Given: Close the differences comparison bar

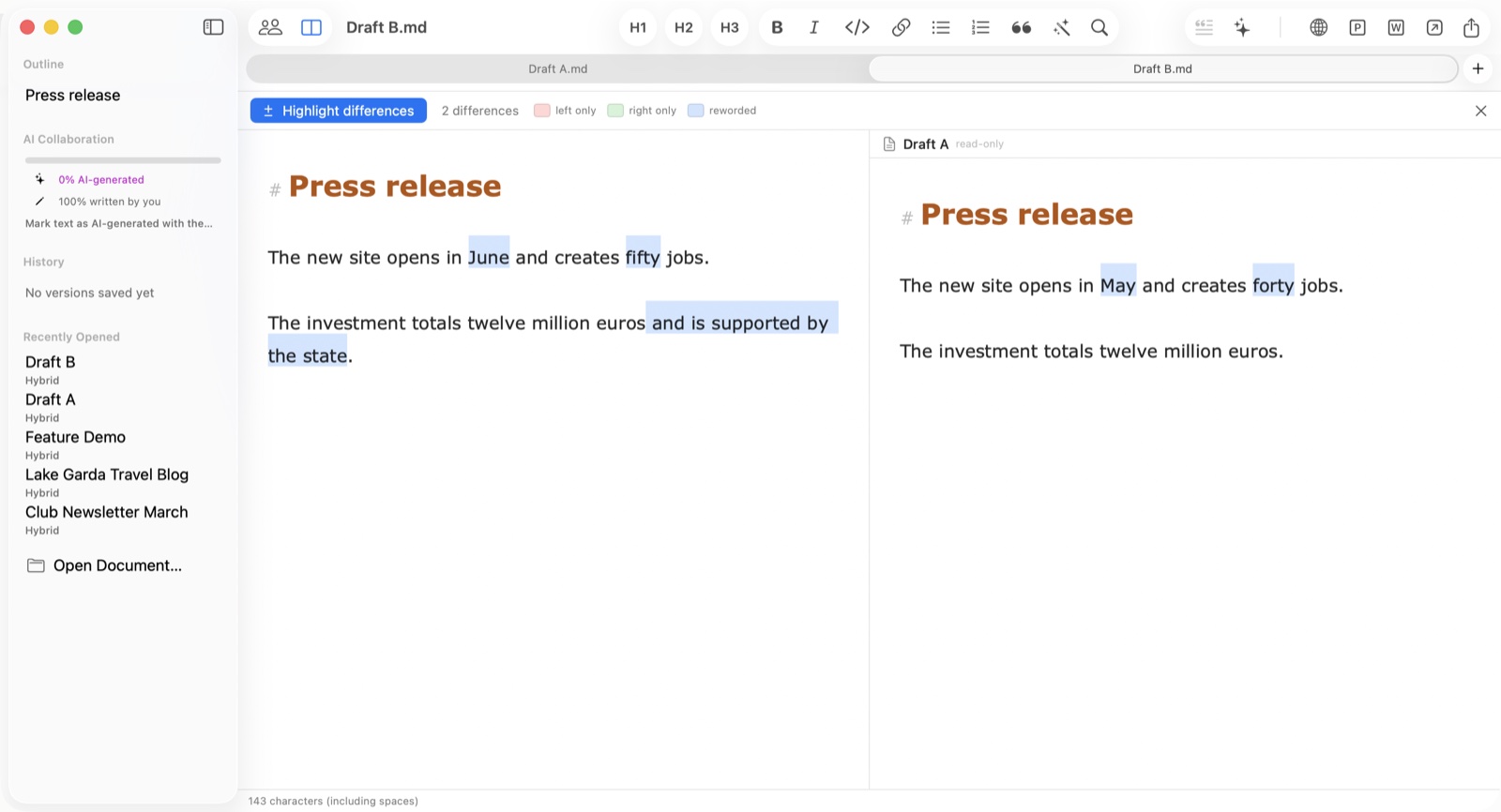Looking at the screenshot, I should (x=1480, y=111).
